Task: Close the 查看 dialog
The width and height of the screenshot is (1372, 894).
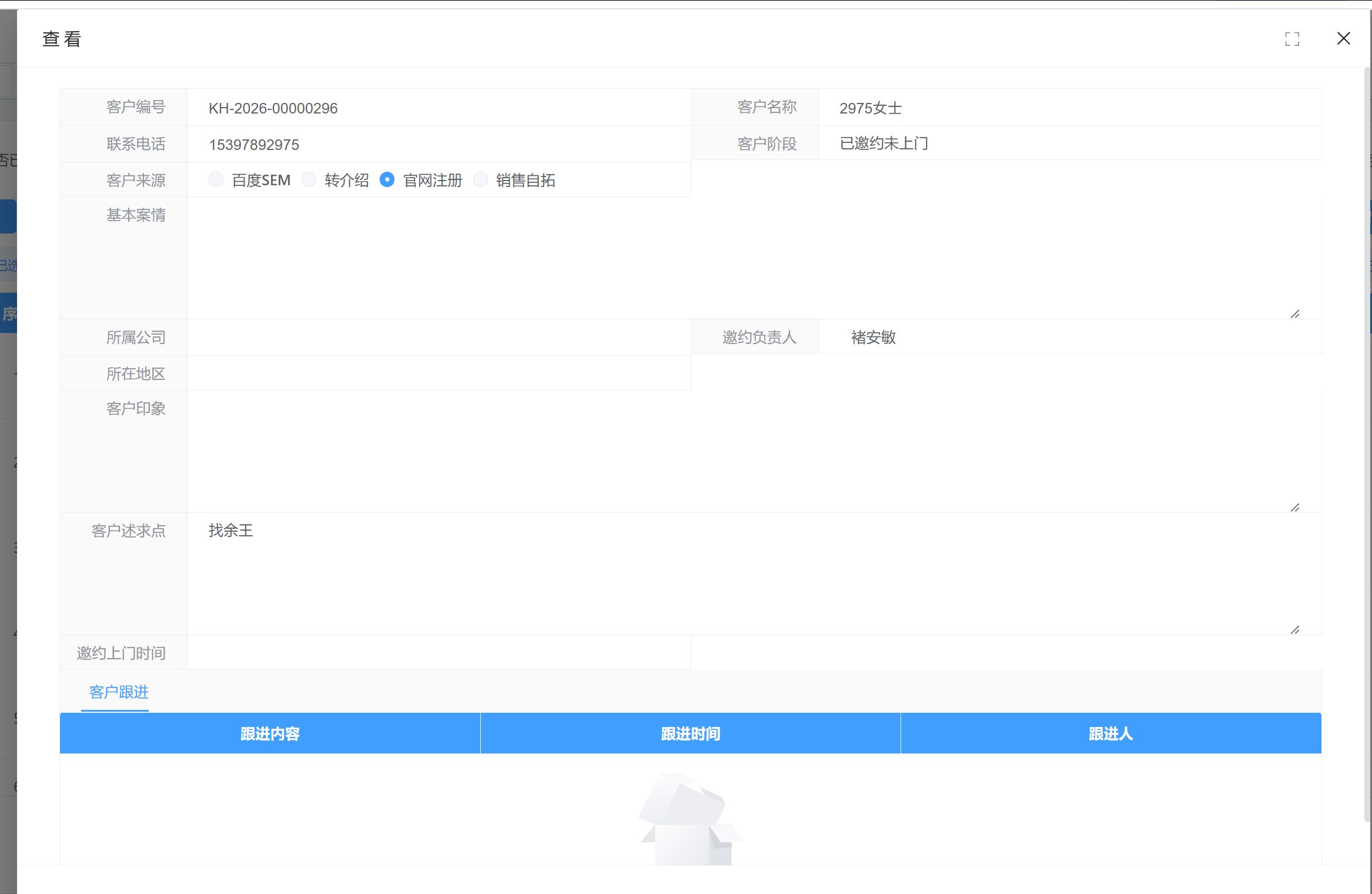Action: point(1343,39)
